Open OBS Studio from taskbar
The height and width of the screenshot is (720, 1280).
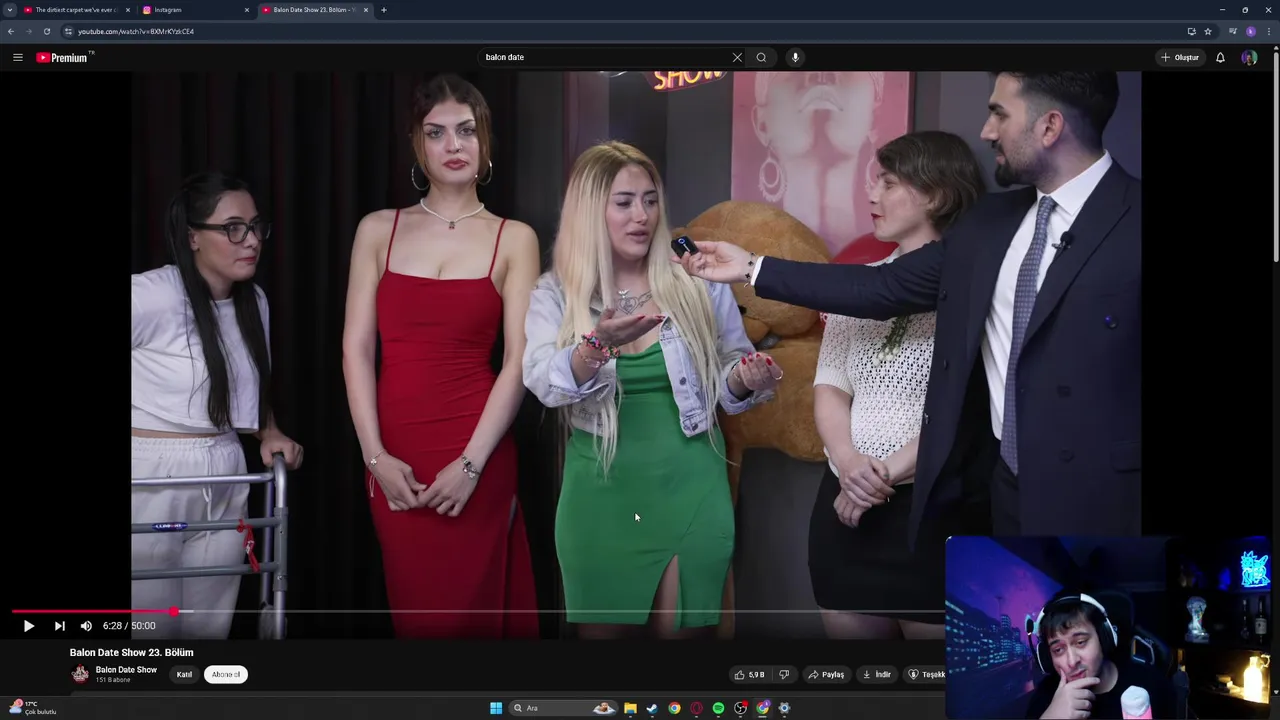tap(740, 708)
